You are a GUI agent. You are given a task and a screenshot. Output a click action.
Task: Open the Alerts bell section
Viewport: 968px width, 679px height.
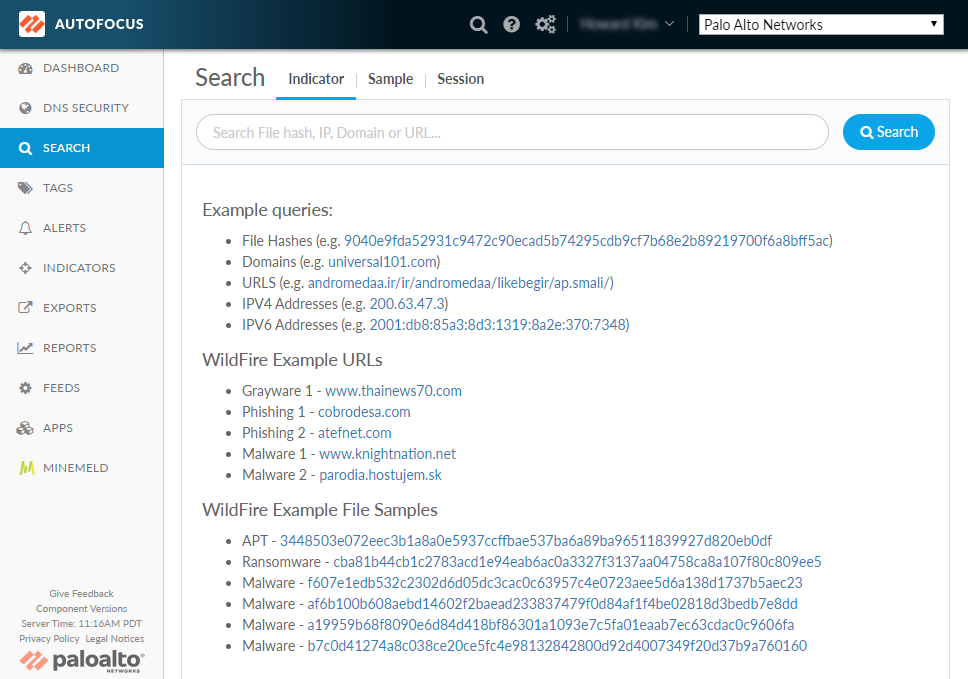point(64,228)
